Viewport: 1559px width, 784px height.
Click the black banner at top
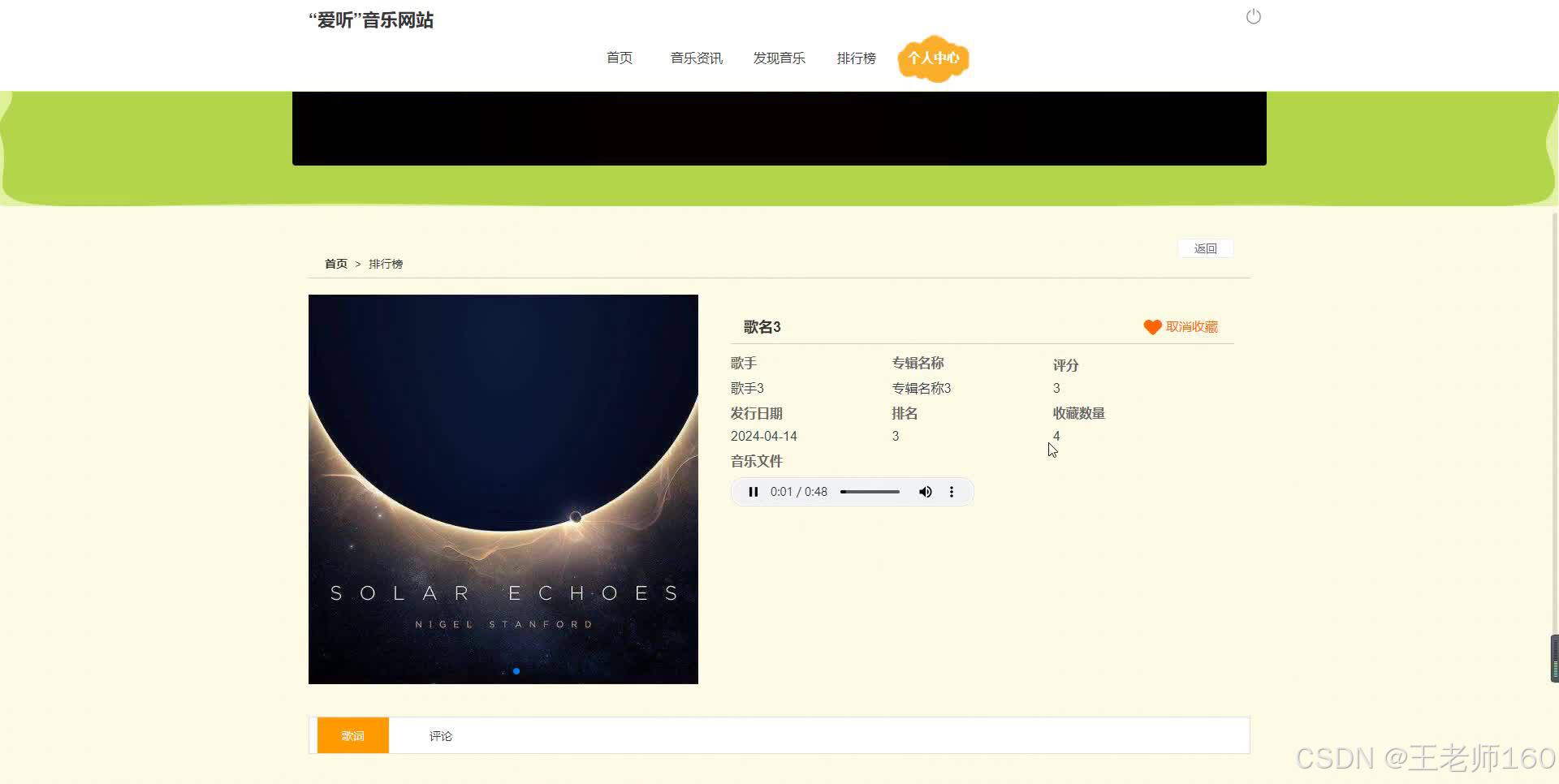click(779, 128)
